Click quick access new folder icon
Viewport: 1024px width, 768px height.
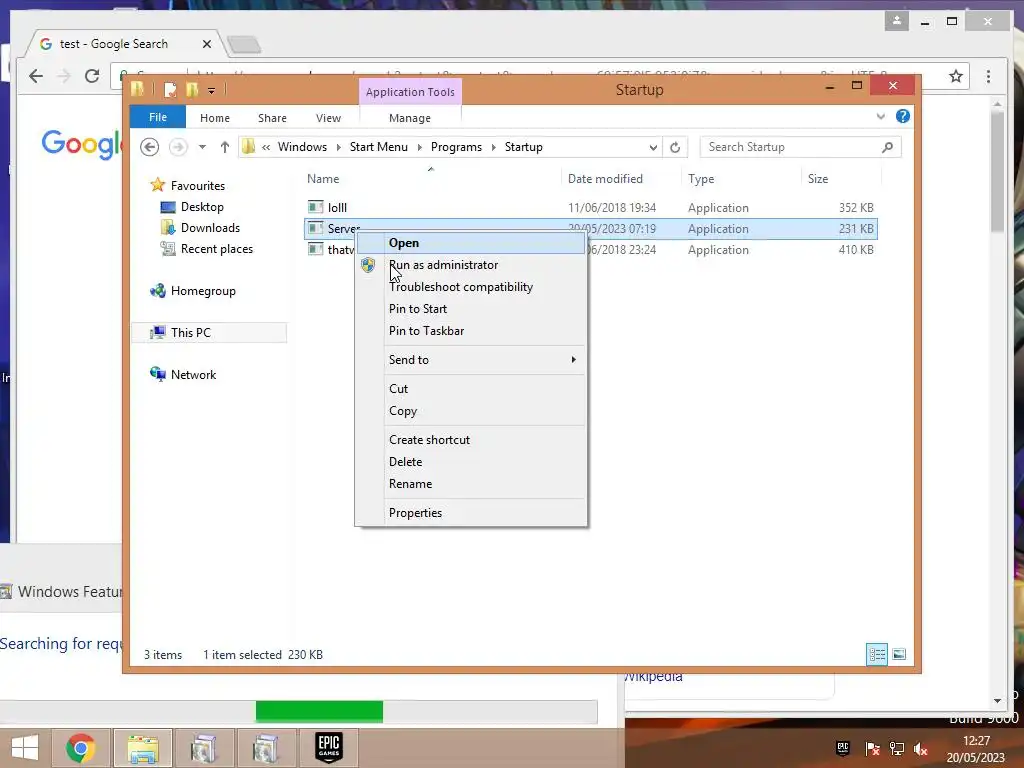coord(192,89)
